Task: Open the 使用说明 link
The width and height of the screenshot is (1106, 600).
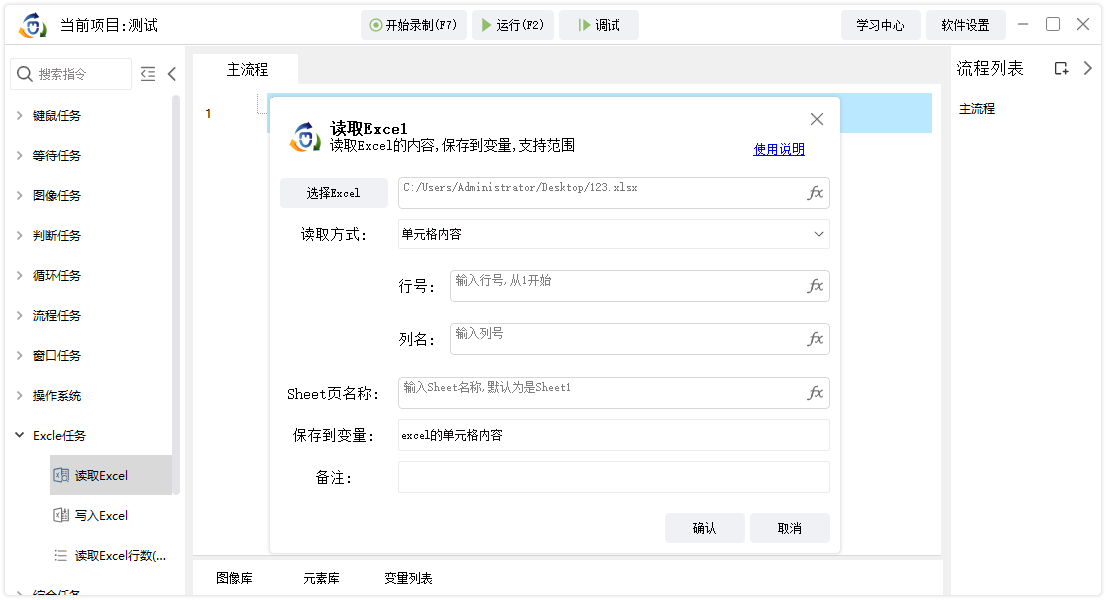Action: pyautogui.click(x=779, y=149)
